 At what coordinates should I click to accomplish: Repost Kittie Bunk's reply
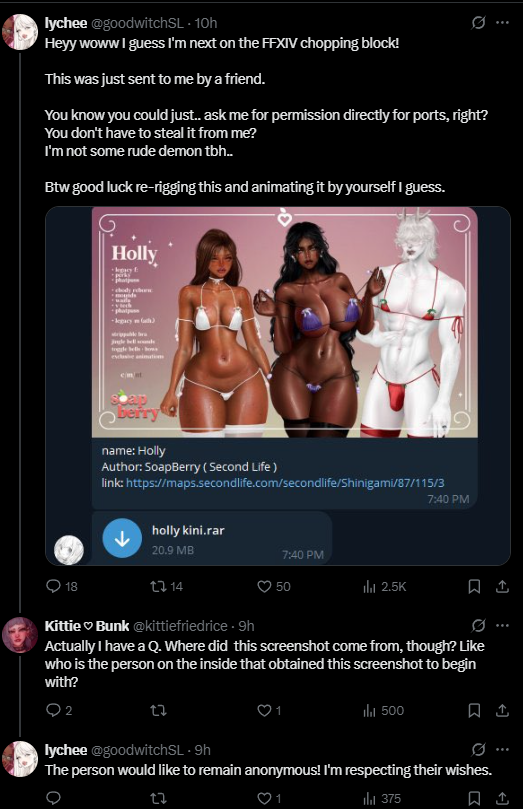point(158,710)
